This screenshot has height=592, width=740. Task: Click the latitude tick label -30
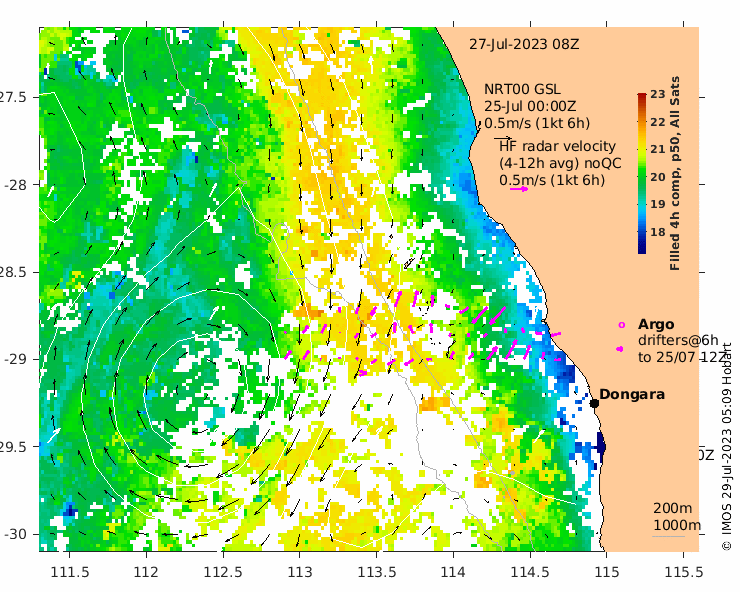[x=16, y=534]
